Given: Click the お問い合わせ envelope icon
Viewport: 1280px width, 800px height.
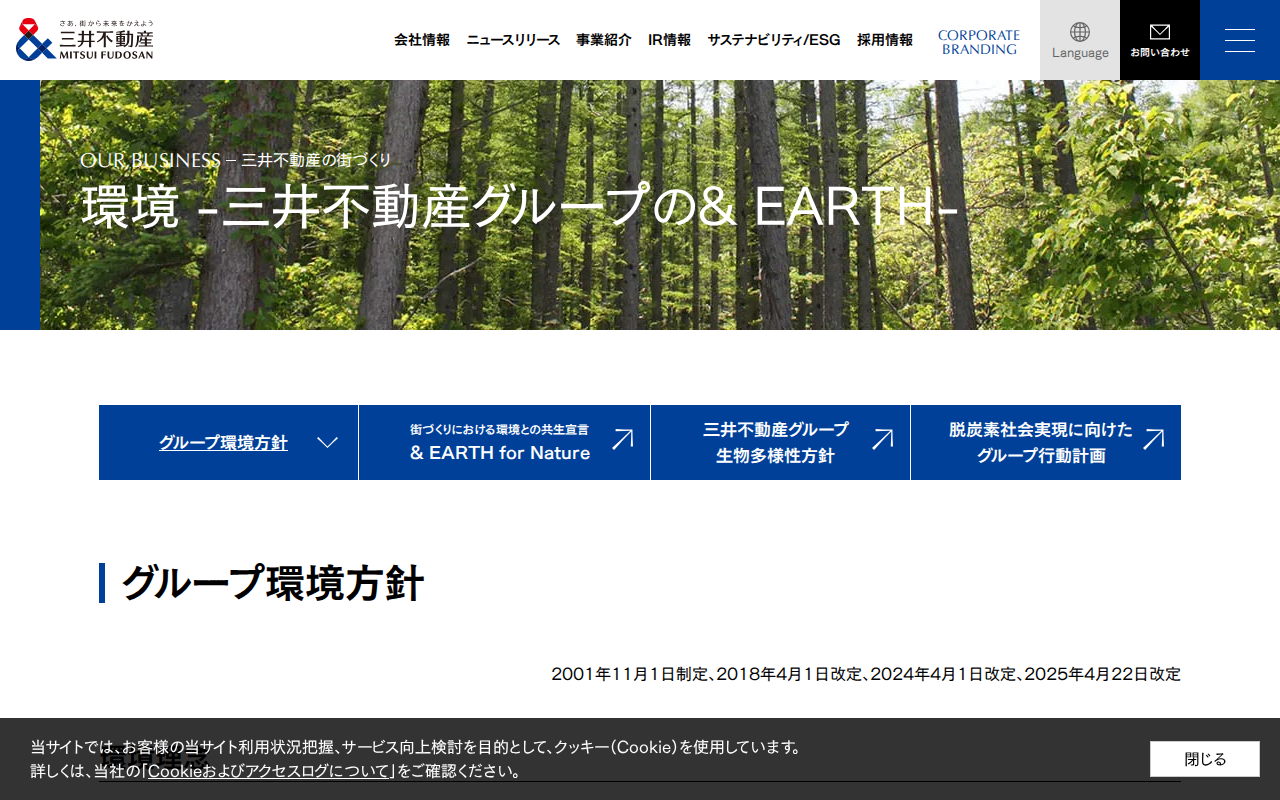Looking at the screenshot, I should click(x=1160, y=32).
